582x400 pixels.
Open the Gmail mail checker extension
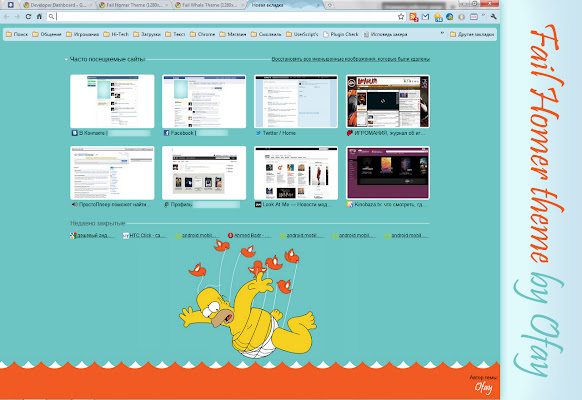425,17
